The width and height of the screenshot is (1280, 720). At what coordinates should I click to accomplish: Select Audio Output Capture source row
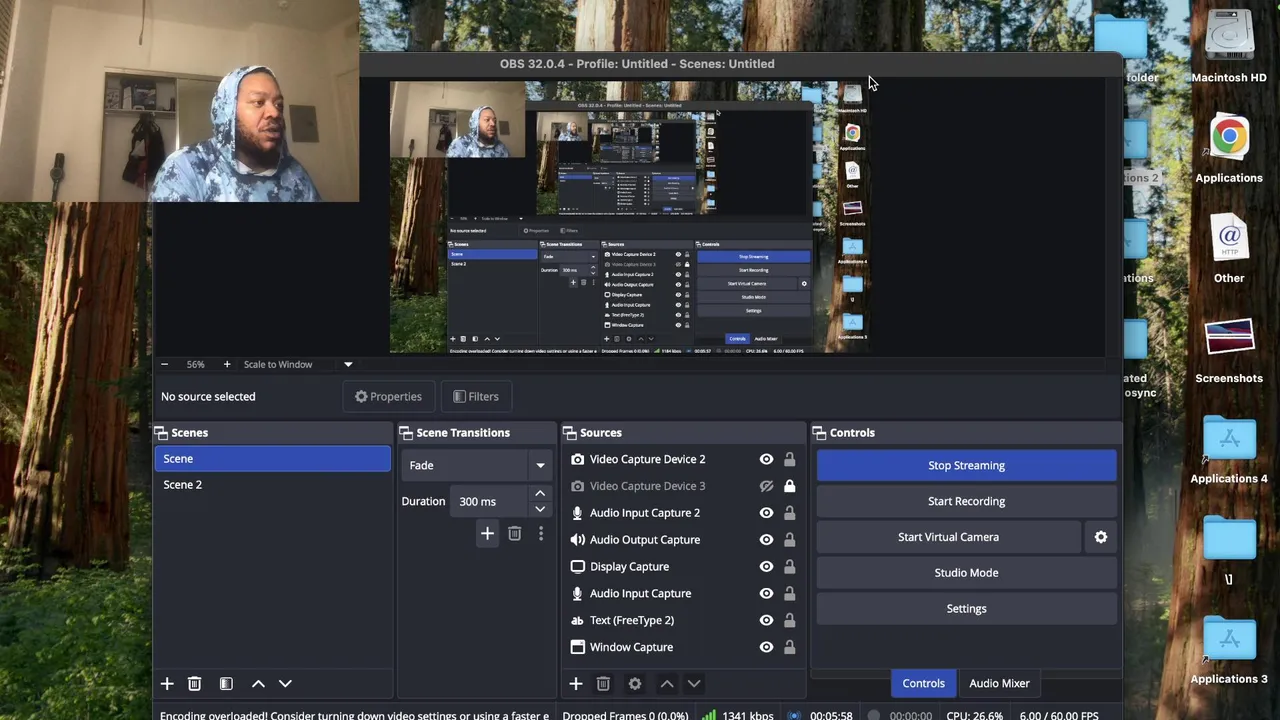[x=683, y=540]
